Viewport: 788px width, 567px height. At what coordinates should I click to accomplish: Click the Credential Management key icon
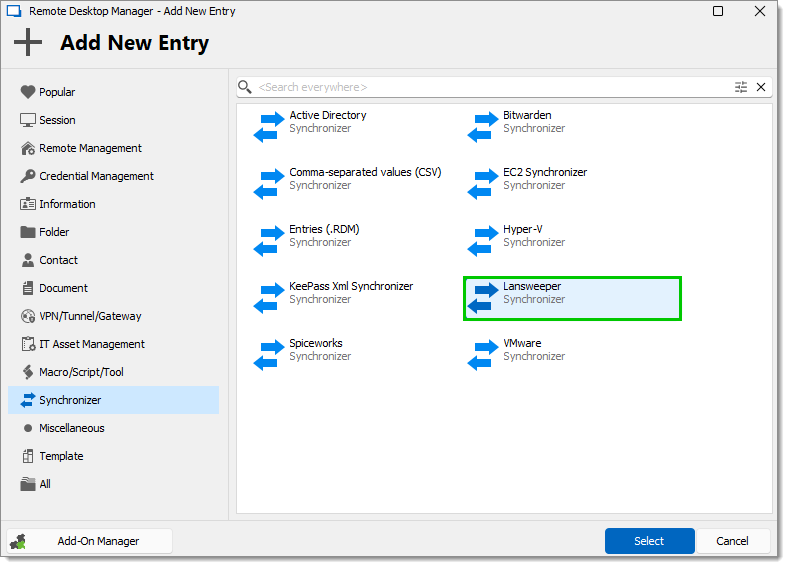pos(28,176)
